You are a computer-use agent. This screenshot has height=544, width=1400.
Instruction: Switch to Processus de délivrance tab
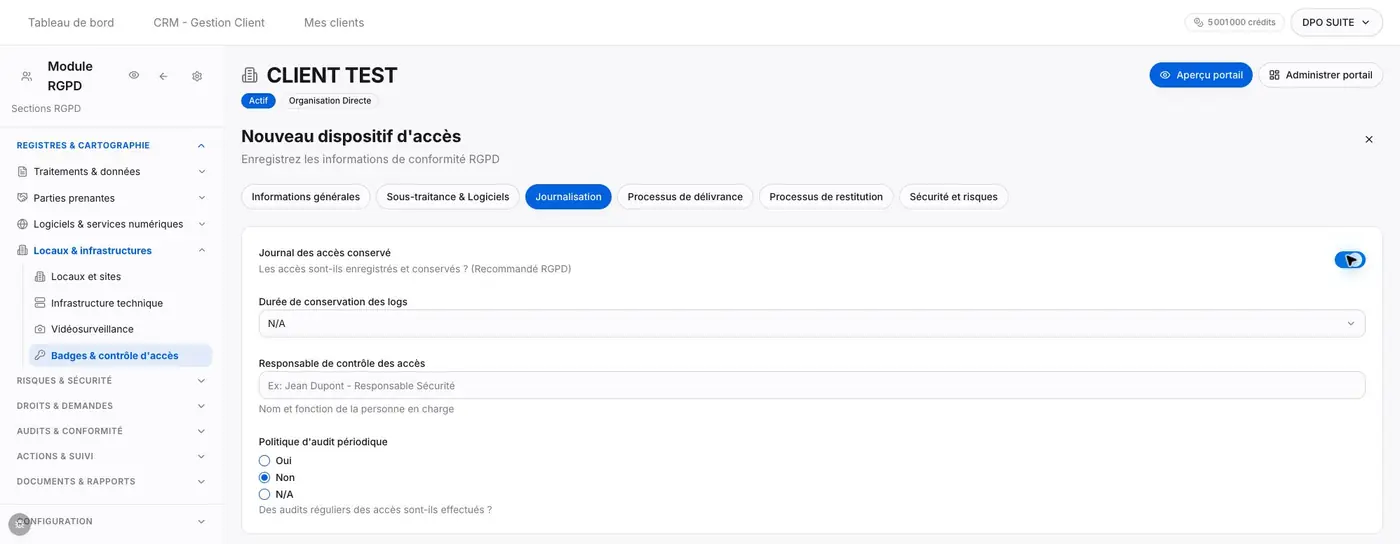685,197
